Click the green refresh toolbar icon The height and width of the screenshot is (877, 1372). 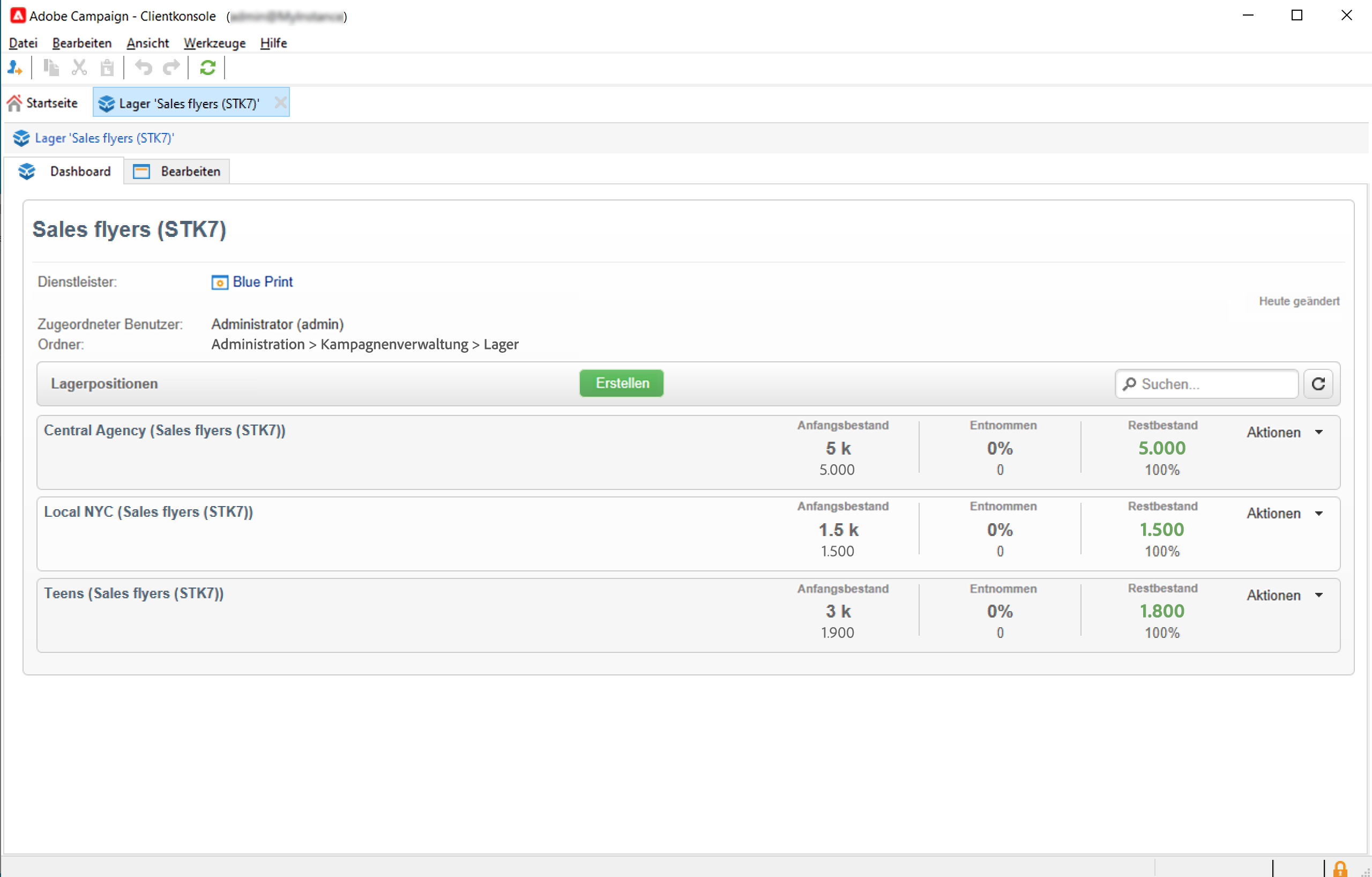tap(208, 69)
